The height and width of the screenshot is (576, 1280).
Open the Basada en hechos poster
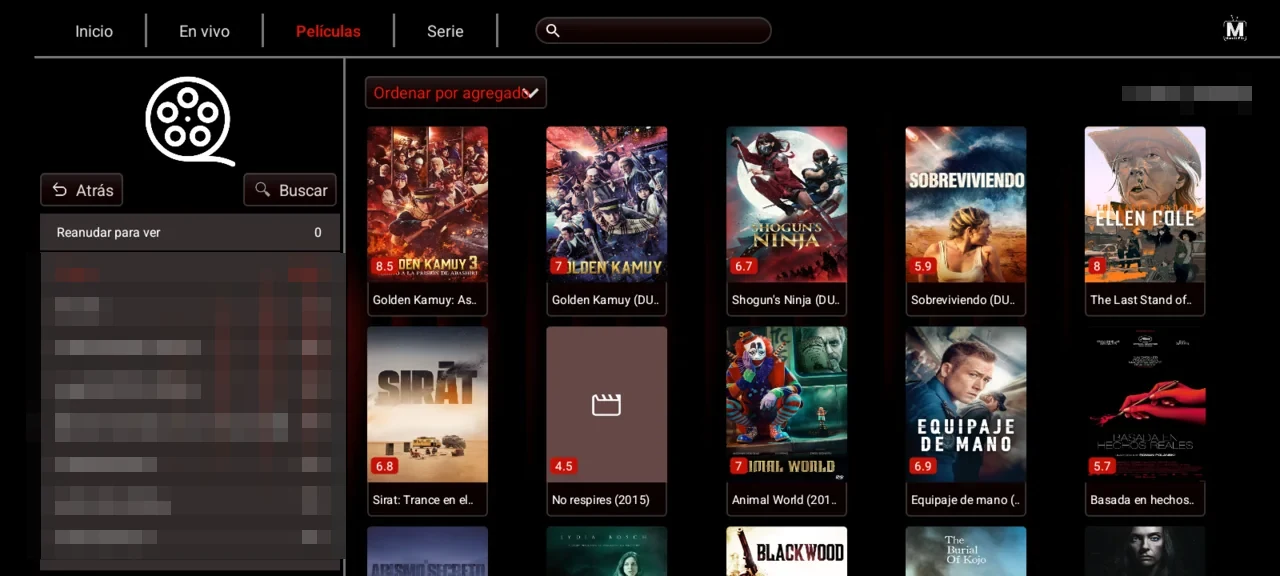(1145, 404)
